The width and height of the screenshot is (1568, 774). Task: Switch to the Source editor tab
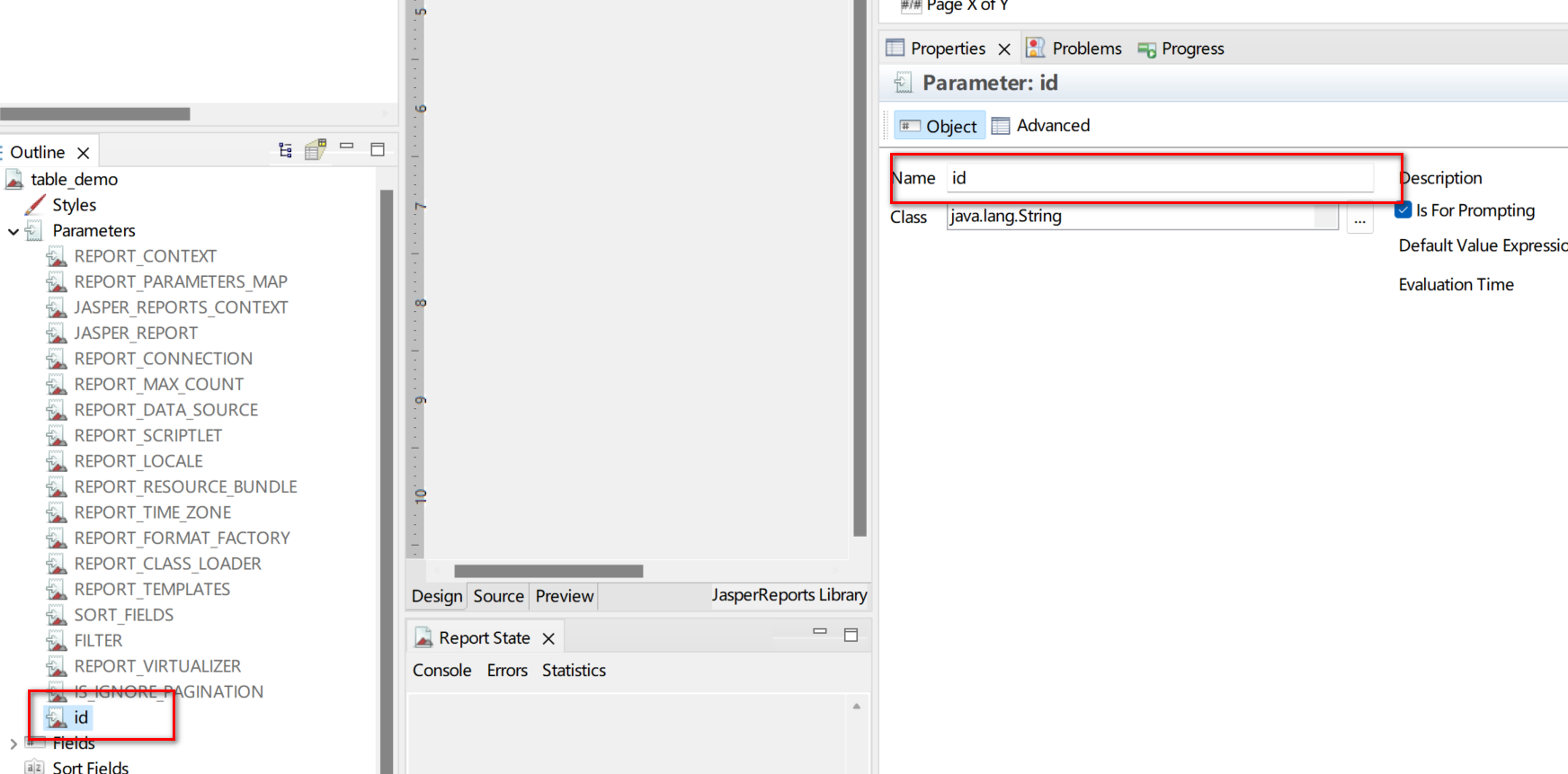(498, 596)
